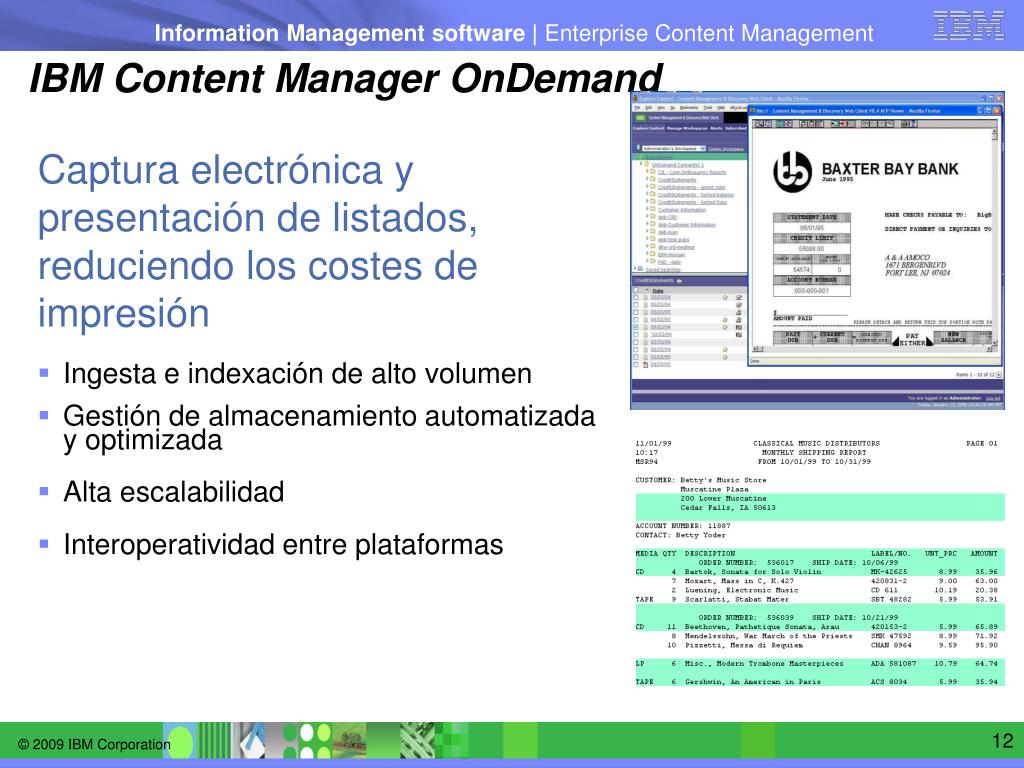Screen dimensions: 1024x768
Task: Click the IBM logo in slide header
Action: [x=968, y=26]
